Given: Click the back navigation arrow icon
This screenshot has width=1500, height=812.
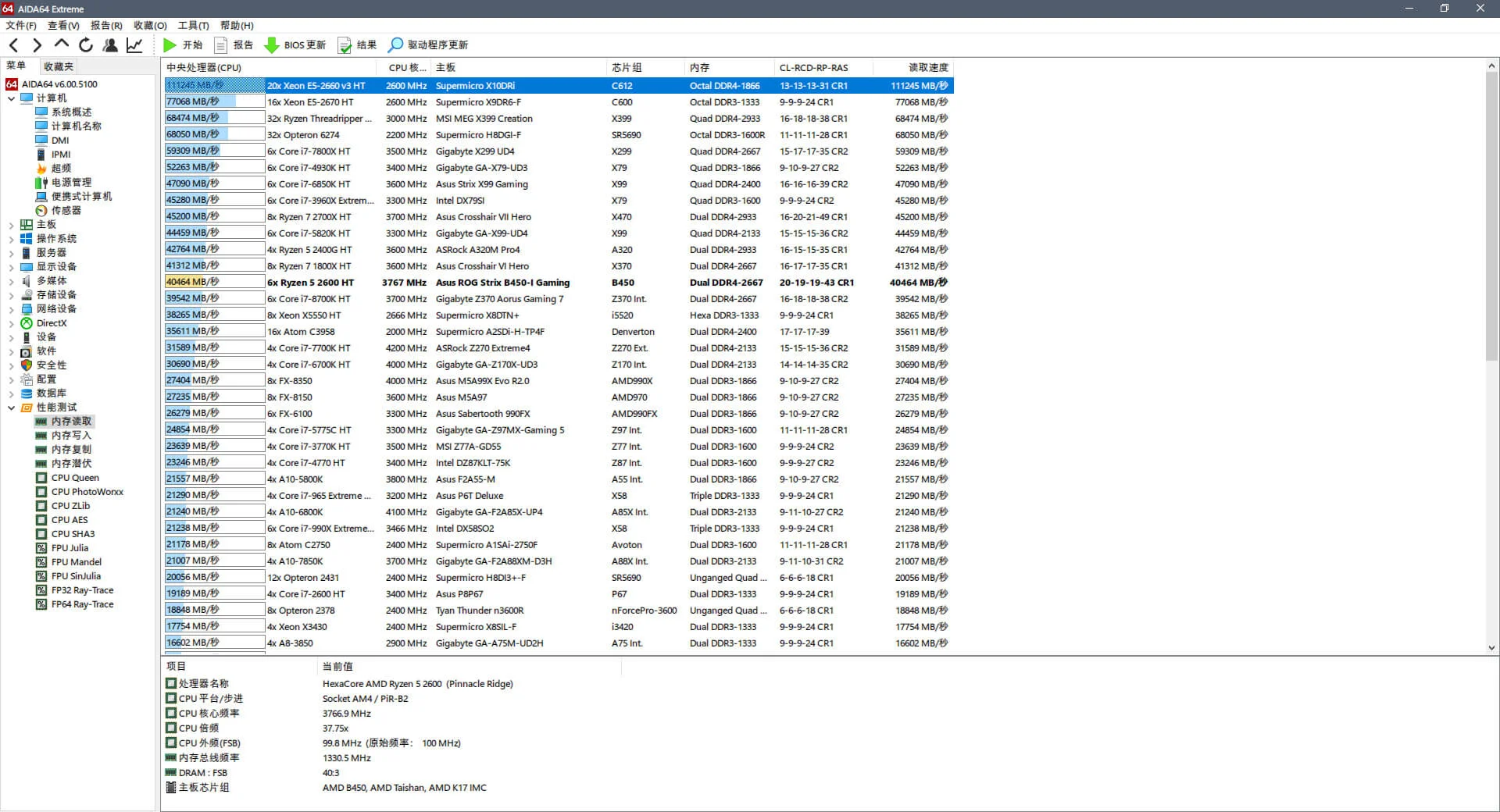Looking at the screenshot, I should click(13, 45).
